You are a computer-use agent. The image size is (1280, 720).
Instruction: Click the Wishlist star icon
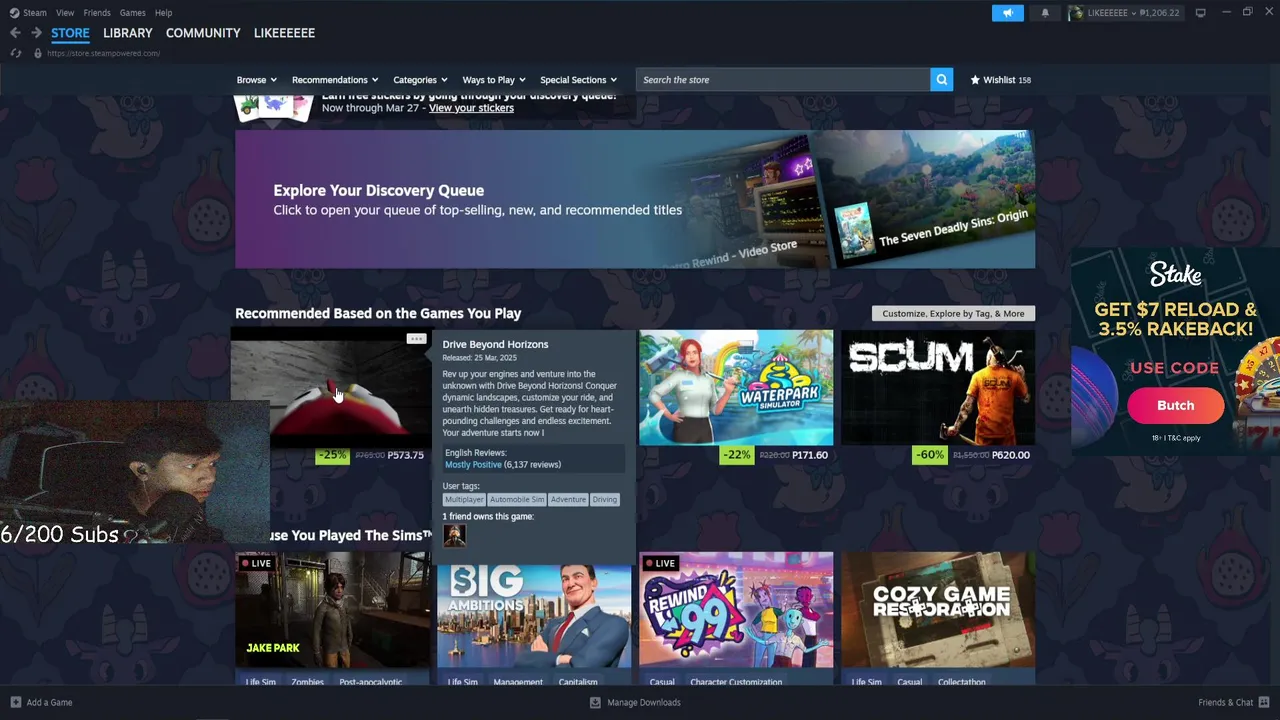(975, 80)
